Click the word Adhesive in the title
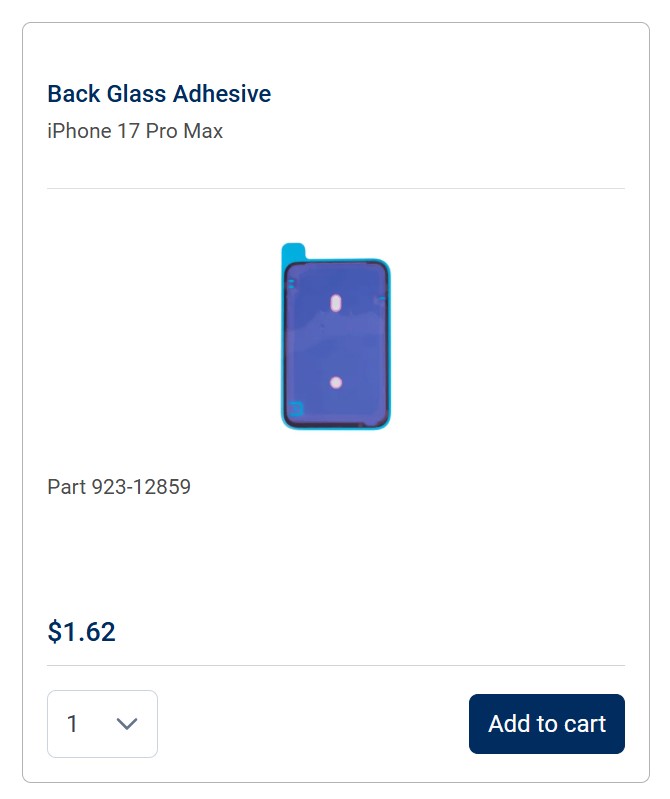This screenshot has width=670, height=799. [221, 94]
